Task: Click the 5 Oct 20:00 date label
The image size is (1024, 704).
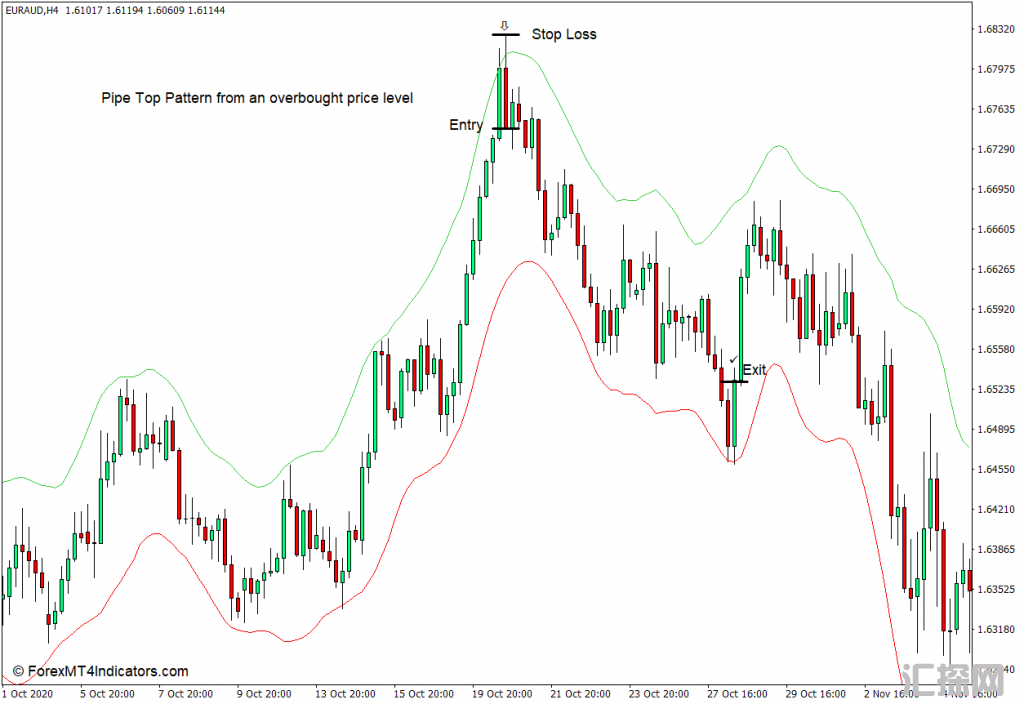Action: (x=107, y=694)
